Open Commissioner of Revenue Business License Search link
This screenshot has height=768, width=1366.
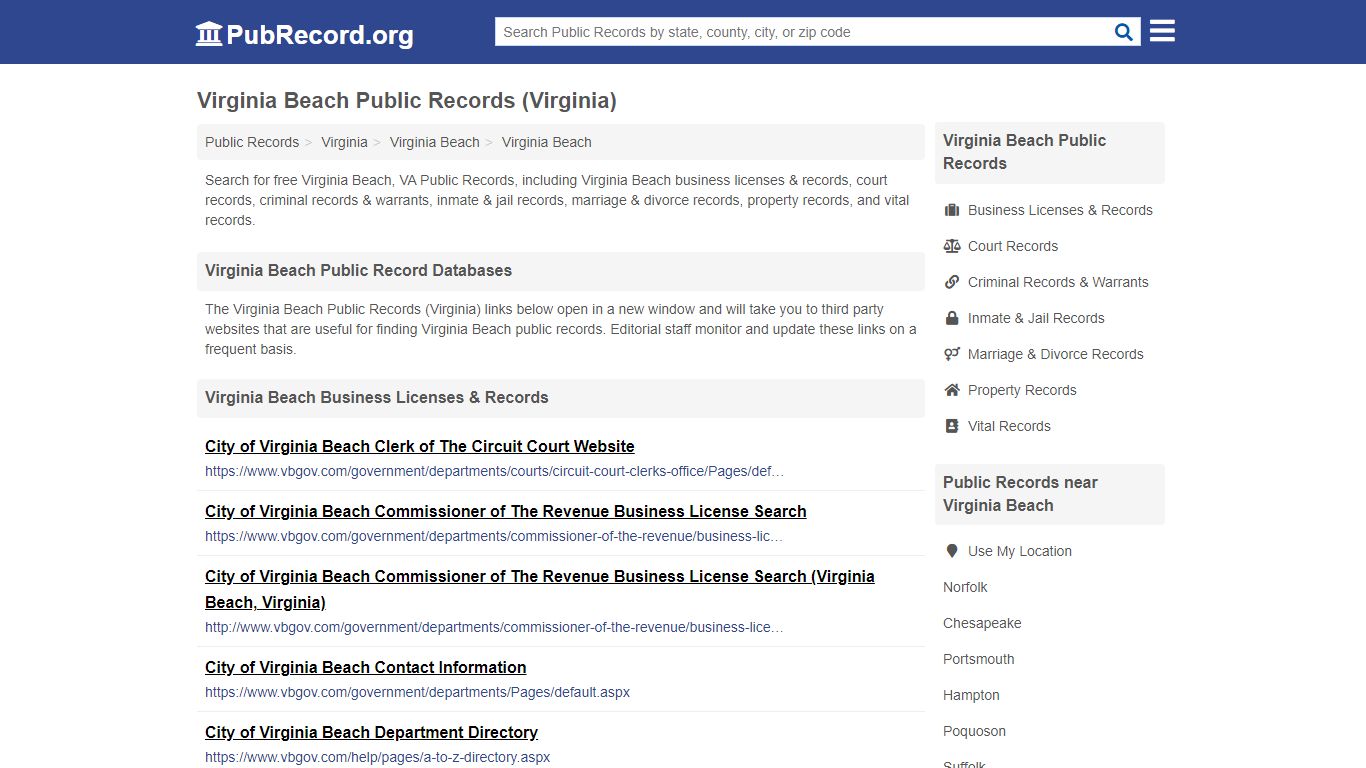pyautogui.click(x=506, y=511)
